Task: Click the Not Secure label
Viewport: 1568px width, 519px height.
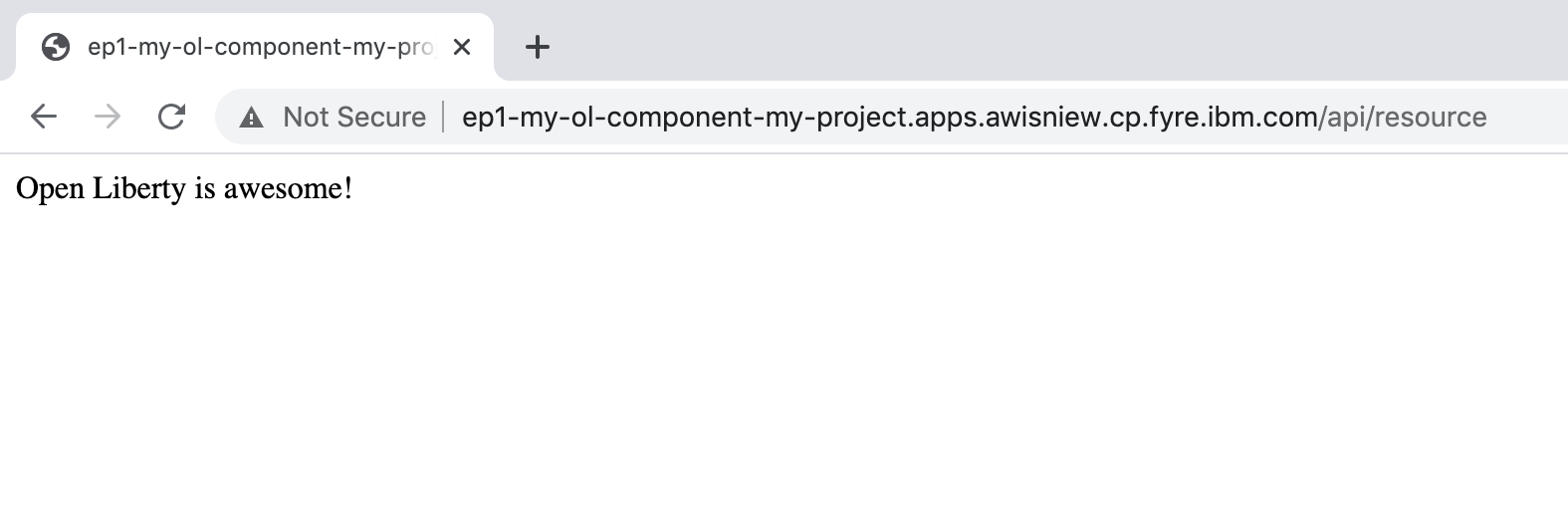Action: [x=354, y=118]
